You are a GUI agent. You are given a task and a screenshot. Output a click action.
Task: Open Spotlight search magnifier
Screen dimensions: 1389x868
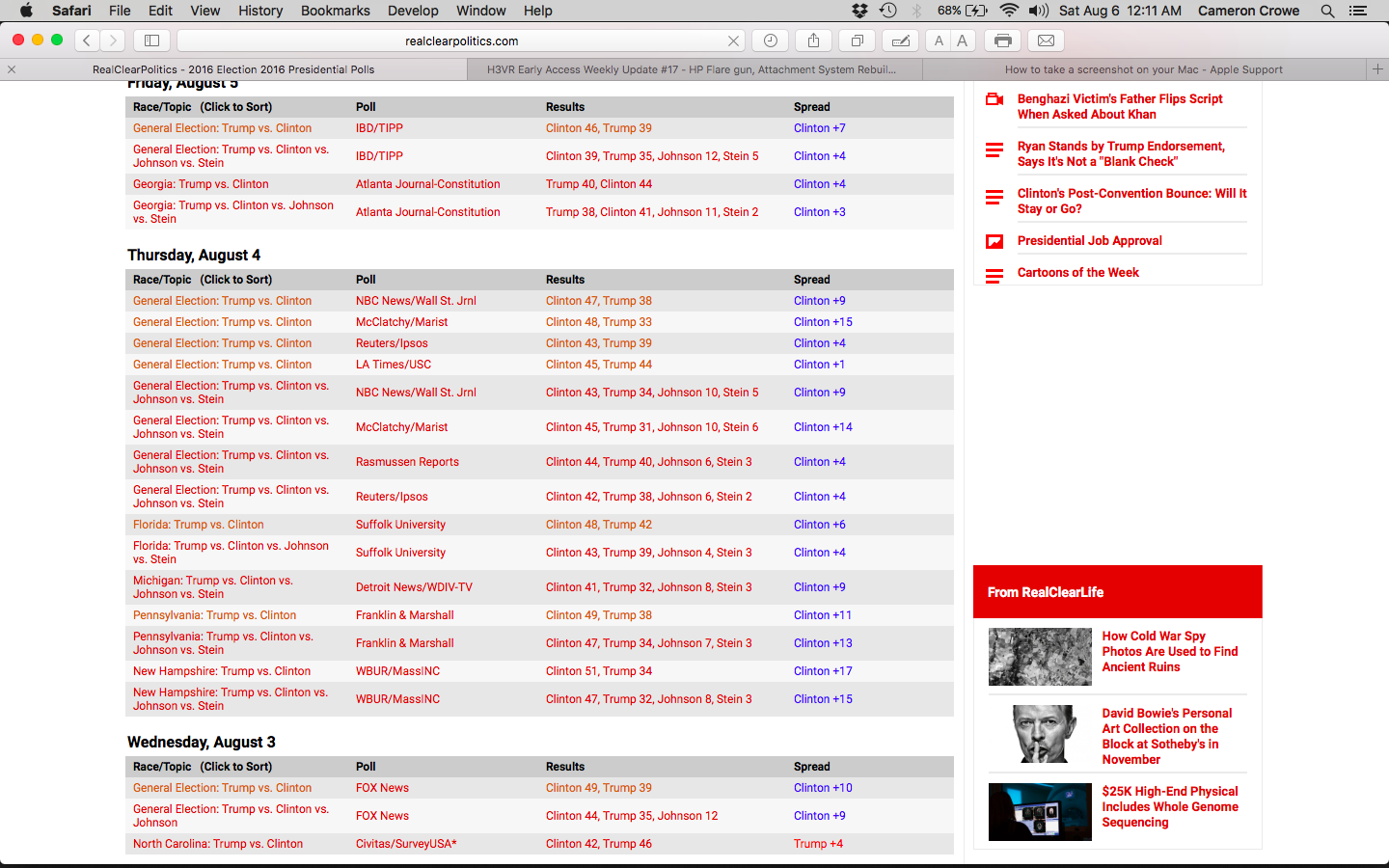pyautogui.click(x=1327, y=11)
